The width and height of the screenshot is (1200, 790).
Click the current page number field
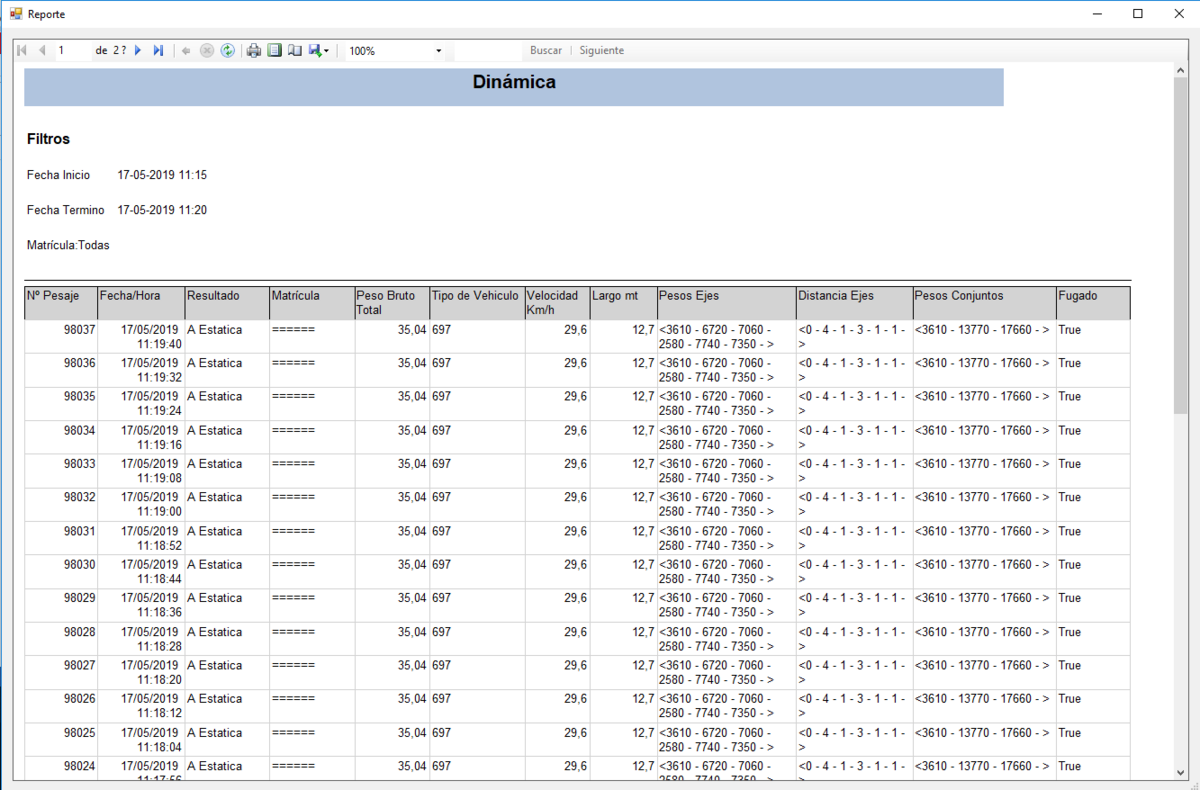(72, 50)
